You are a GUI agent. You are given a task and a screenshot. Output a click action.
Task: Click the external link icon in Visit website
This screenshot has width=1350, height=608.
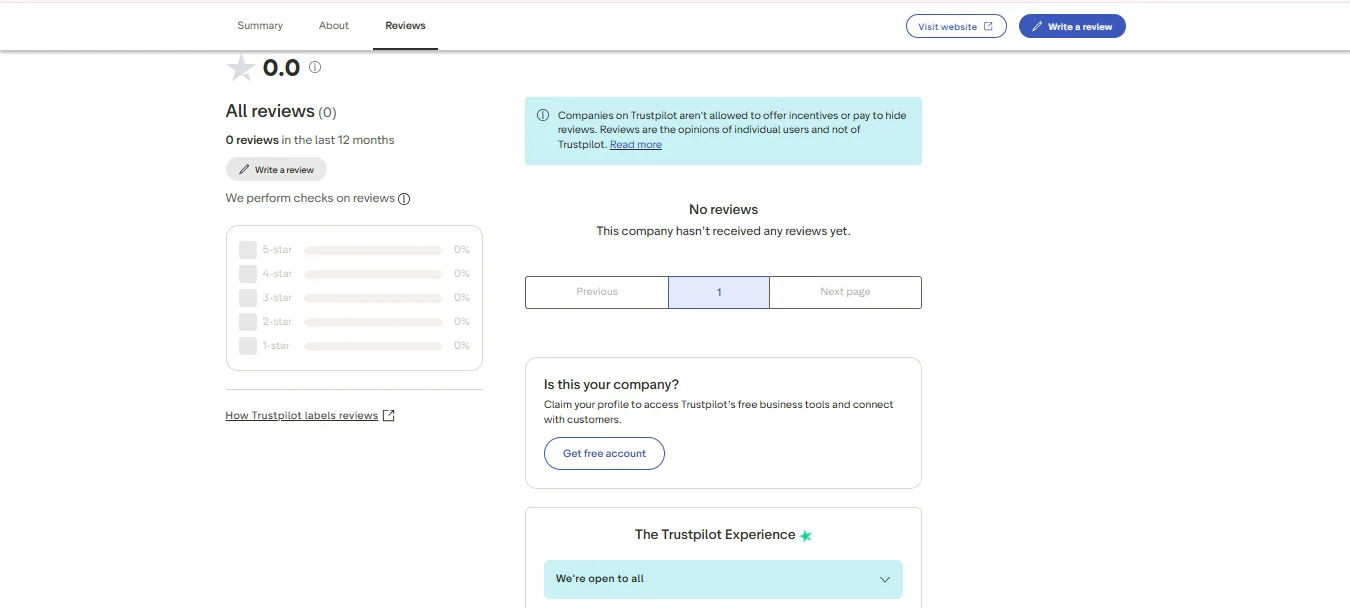click(x=989, y=26)
